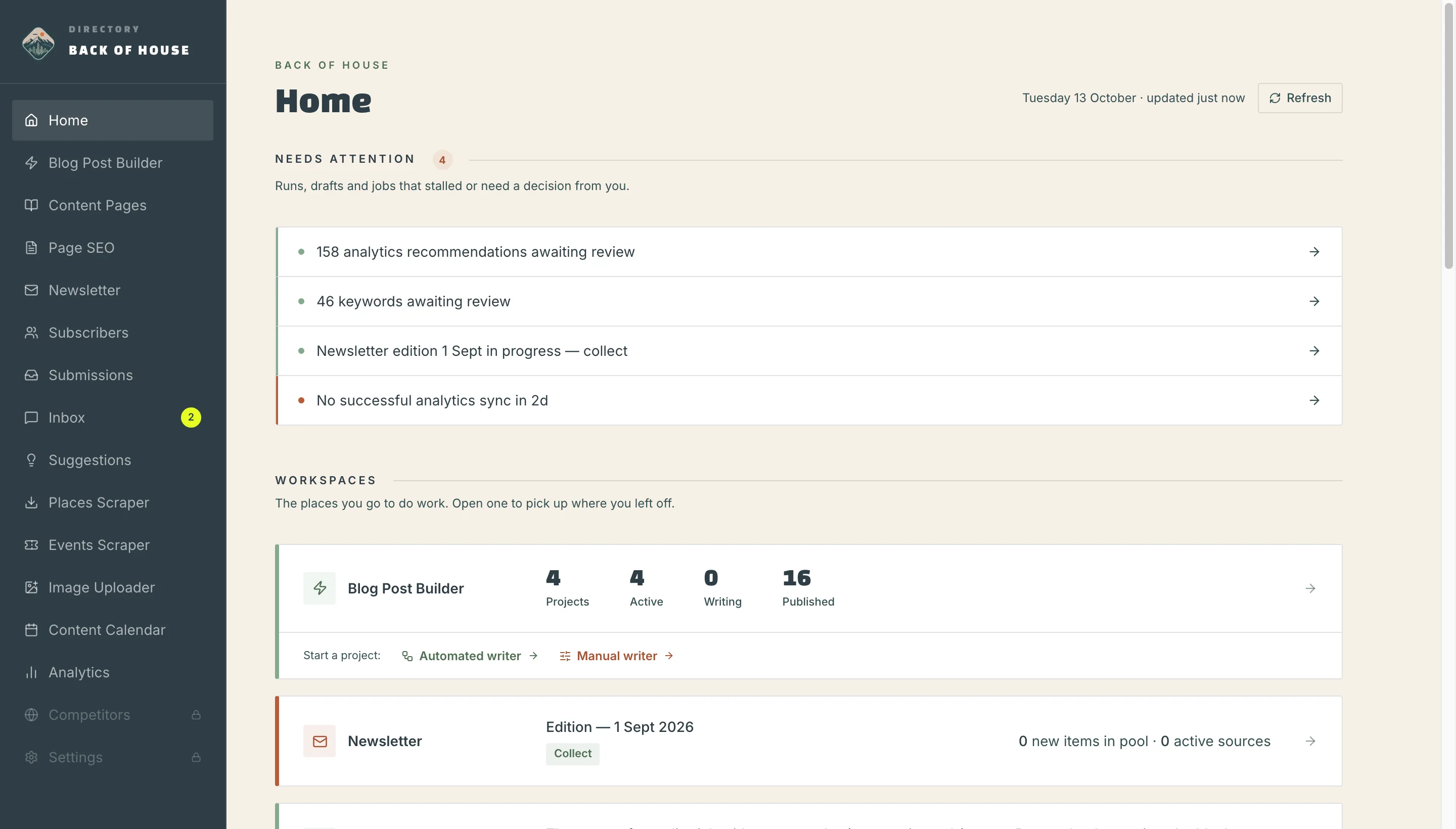Click the arrow on analytics sync warning row

pyautogui.click(x=1313, y=400)
